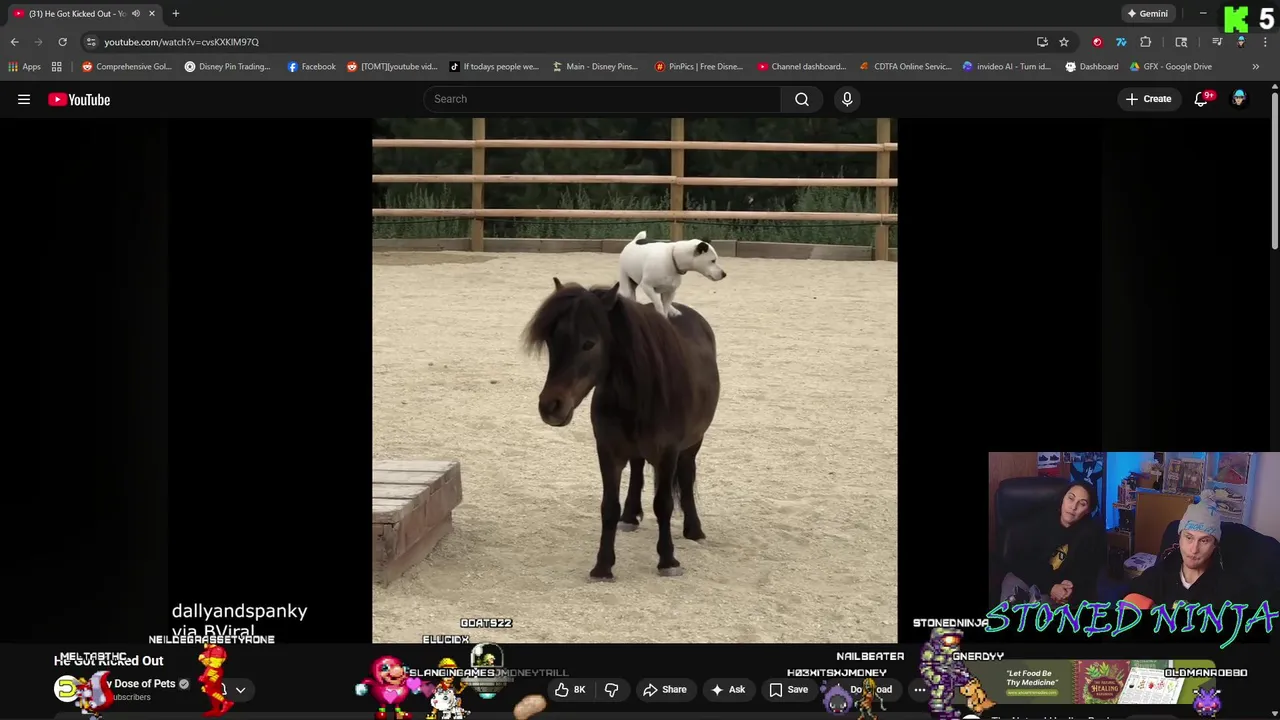The height and width of the screenshot is (720, 1280).
Task: View site information icon in address bar
Action: click(91, 42)
